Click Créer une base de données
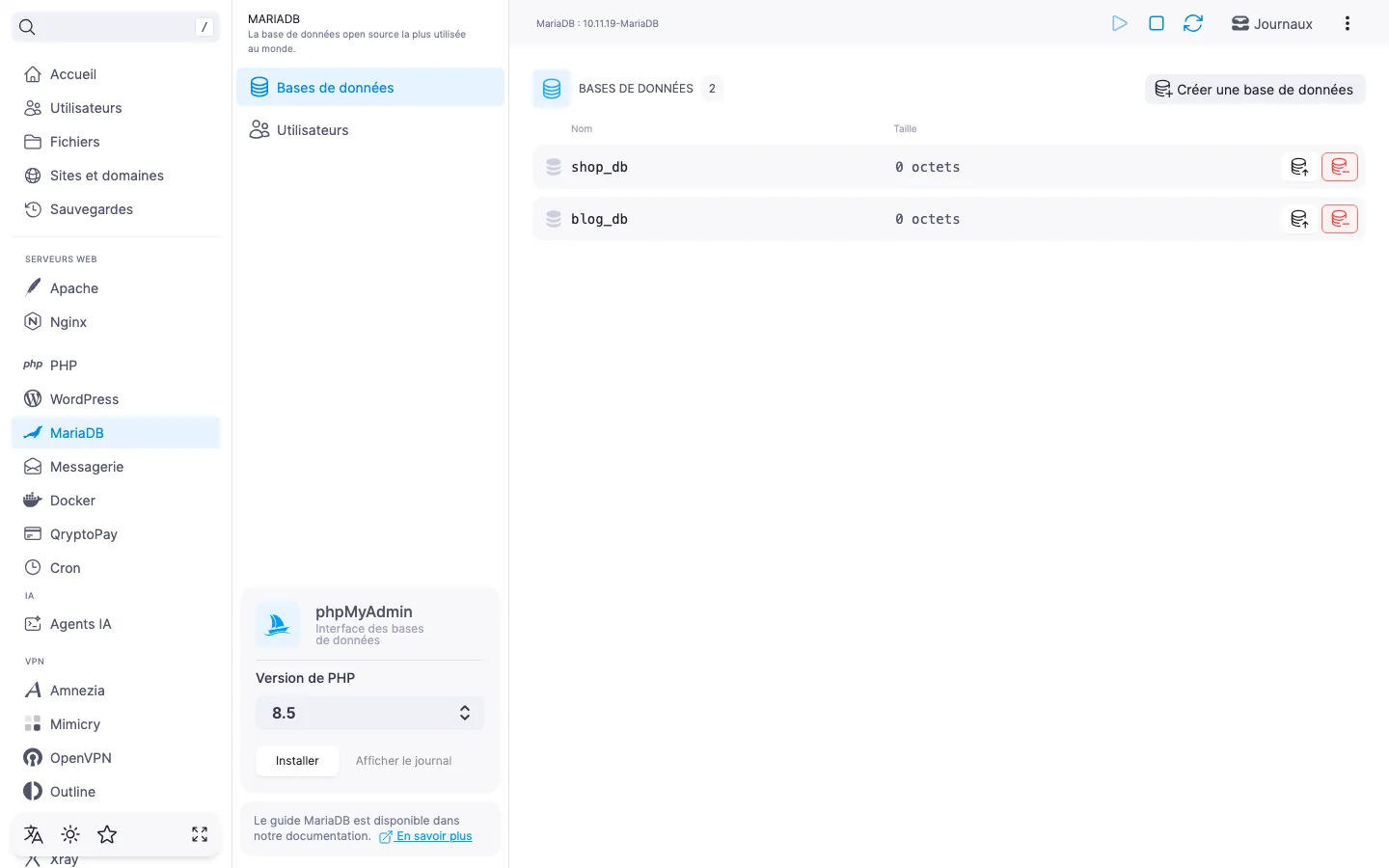The image size is (1389, 868). pyautogui.click(x=1255, y=89)
